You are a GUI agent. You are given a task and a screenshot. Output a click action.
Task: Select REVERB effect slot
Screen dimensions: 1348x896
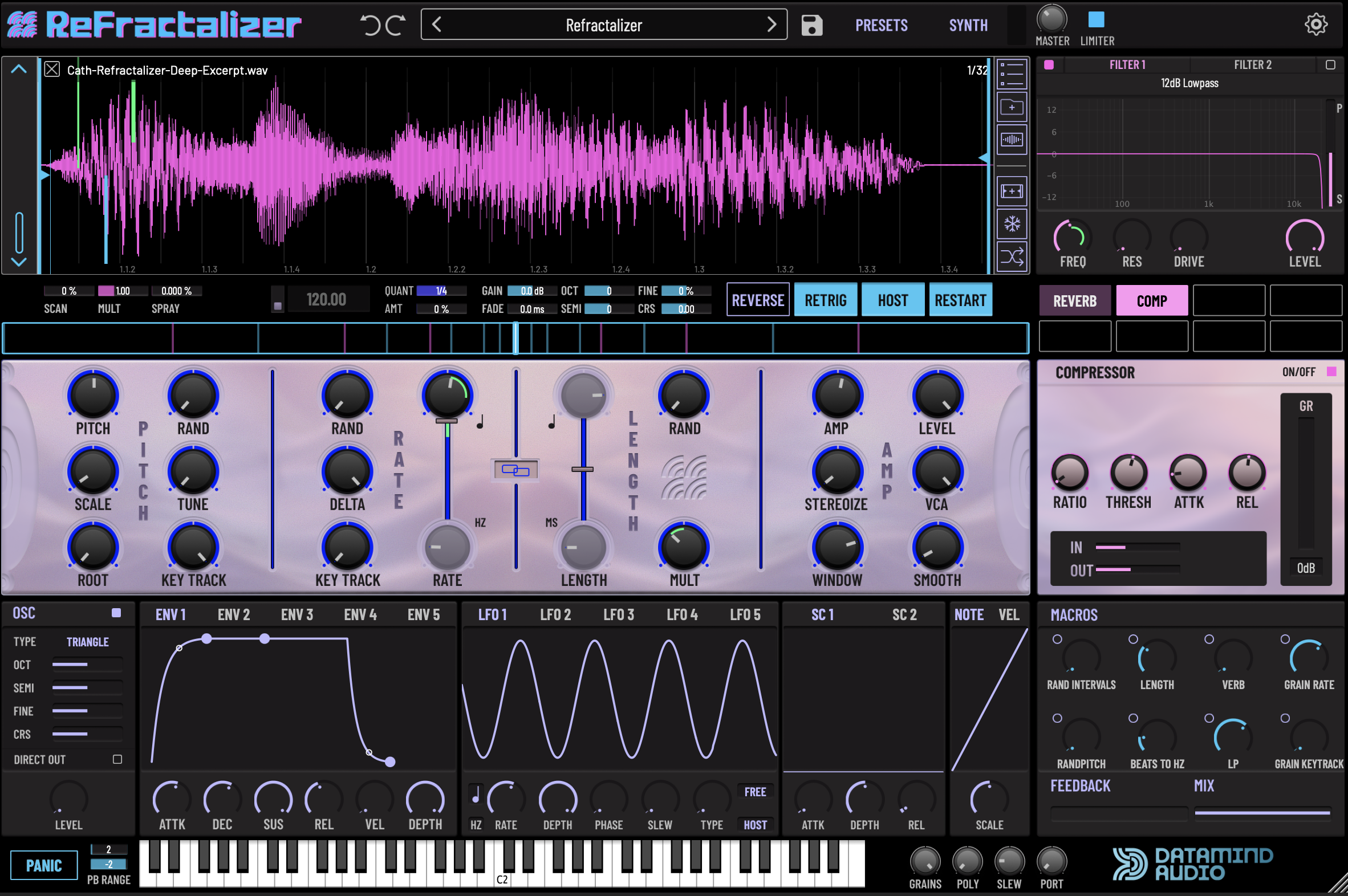click(1074, 300)
